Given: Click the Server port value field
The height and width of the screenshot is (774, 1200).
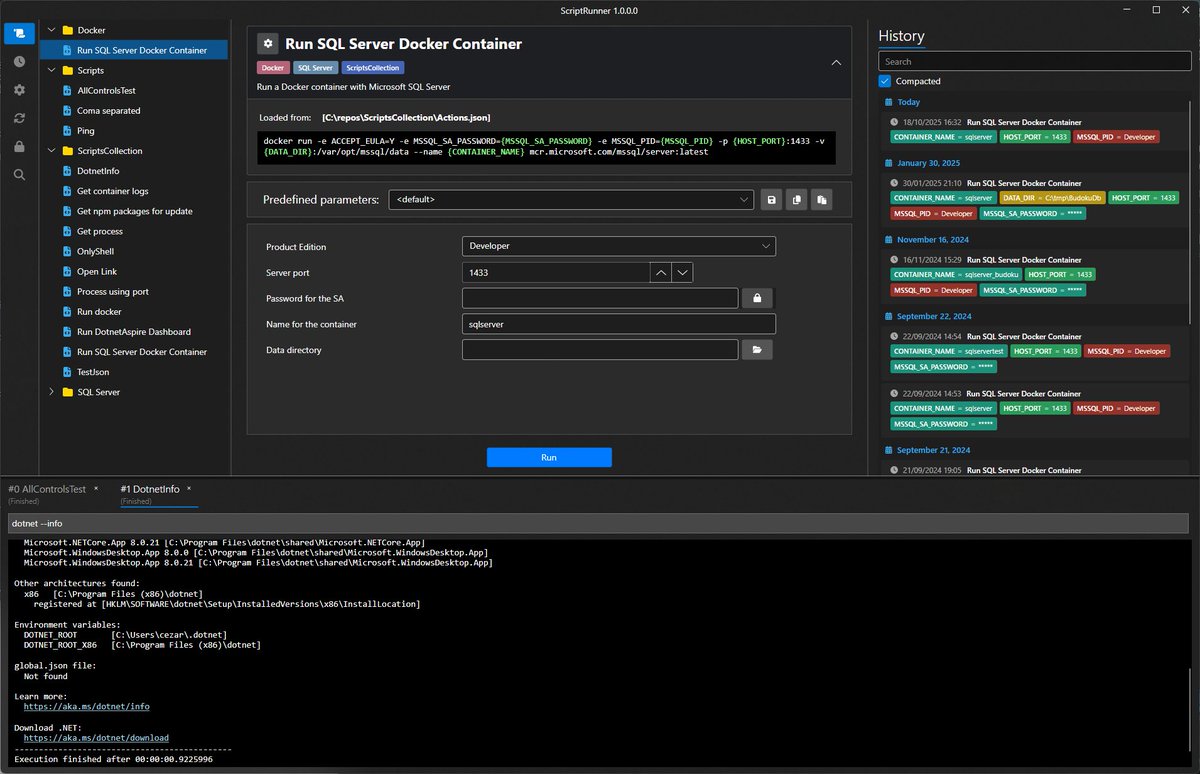Looking at the screenshot, I should [556, 272].
